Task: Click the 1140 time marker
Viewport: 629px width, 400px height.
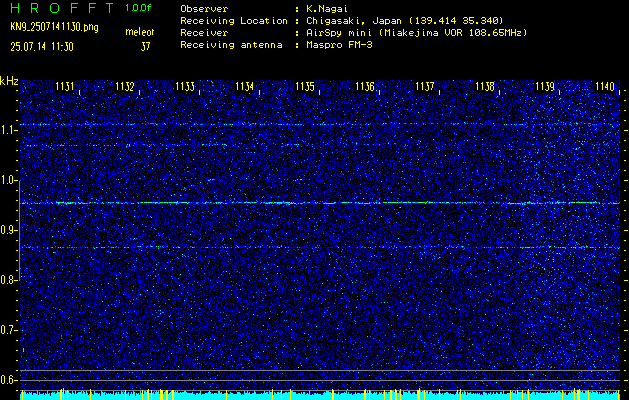Action: click(x=605, y=87)
